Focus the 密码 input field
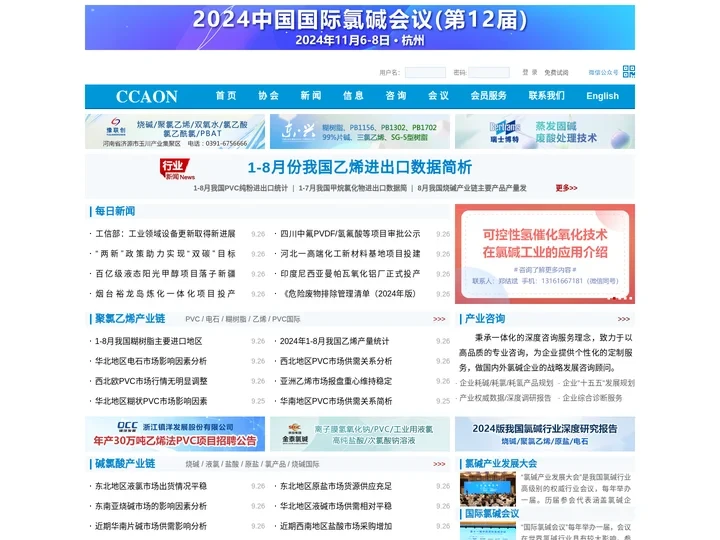Viewport: 720px width, 540px height. pyautogui.click(x=489, y=72)
